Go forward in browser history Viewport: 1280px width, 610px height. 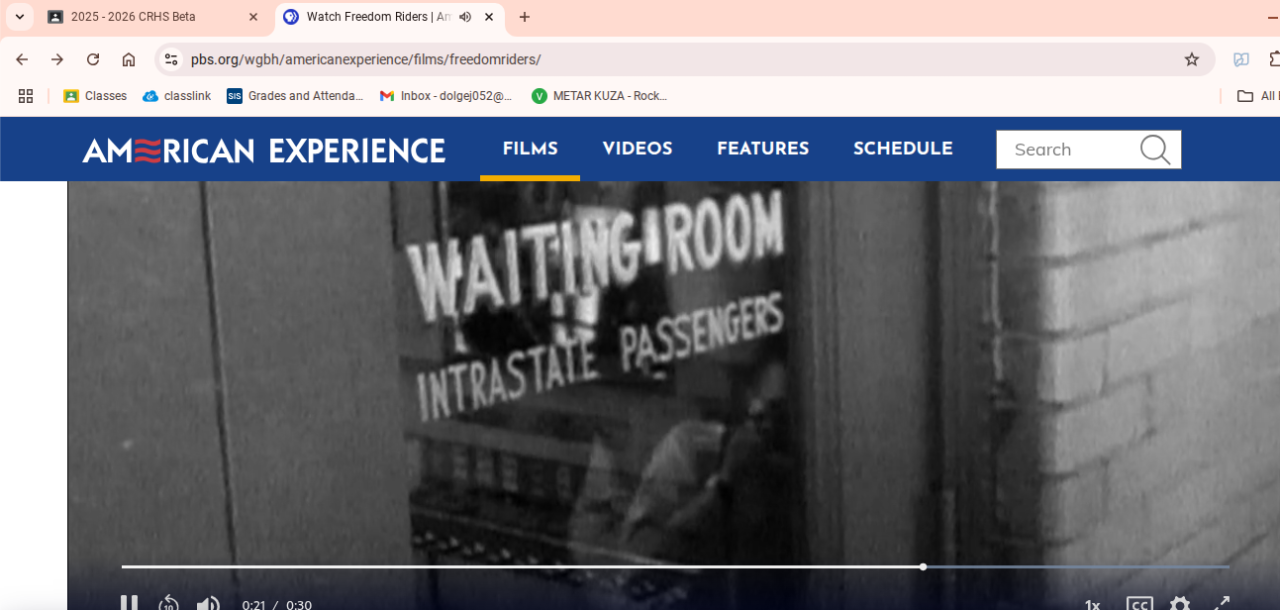click(x=57, y=59)
